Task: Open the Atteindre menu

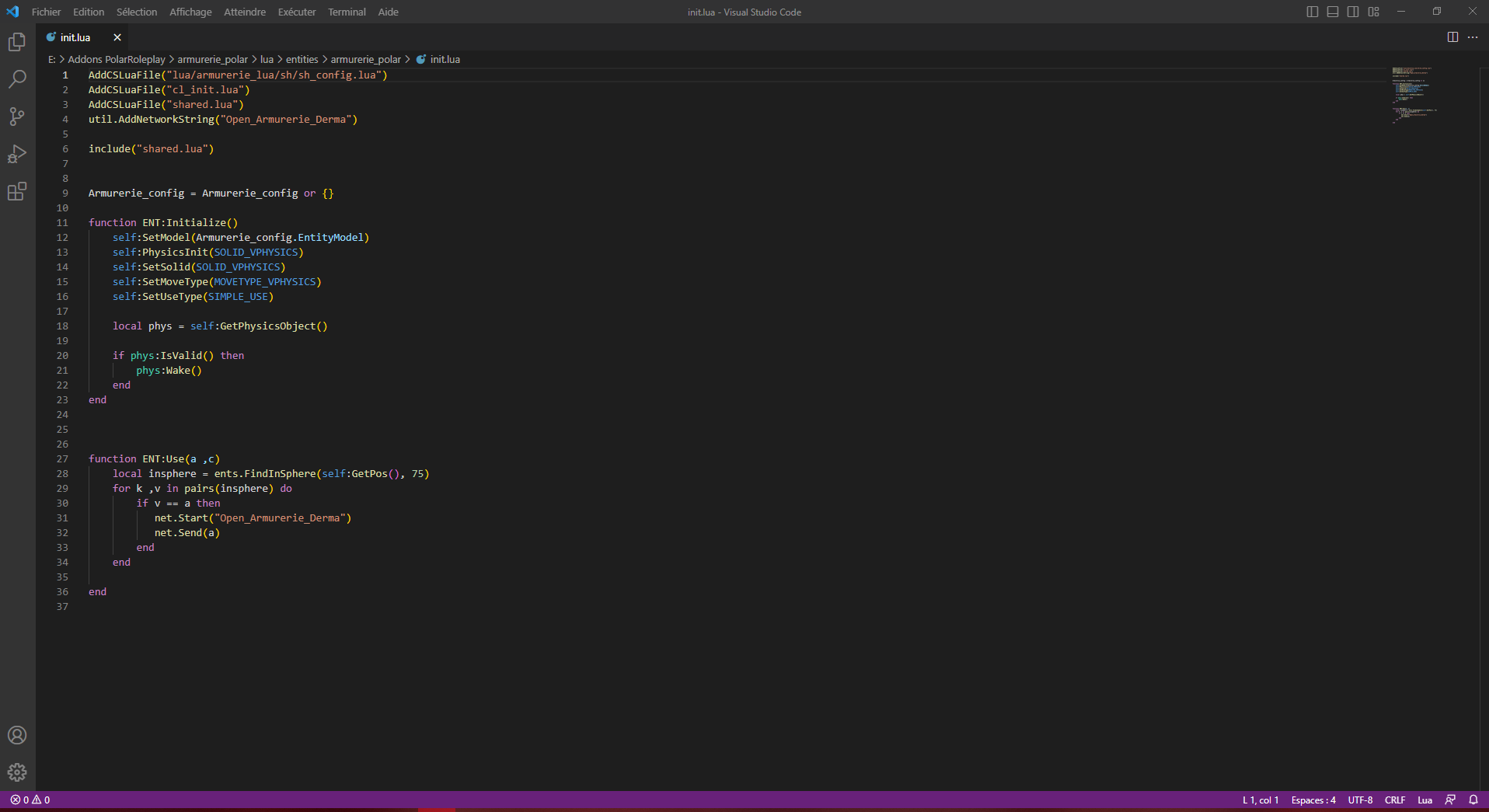Action: pos(245,12)
